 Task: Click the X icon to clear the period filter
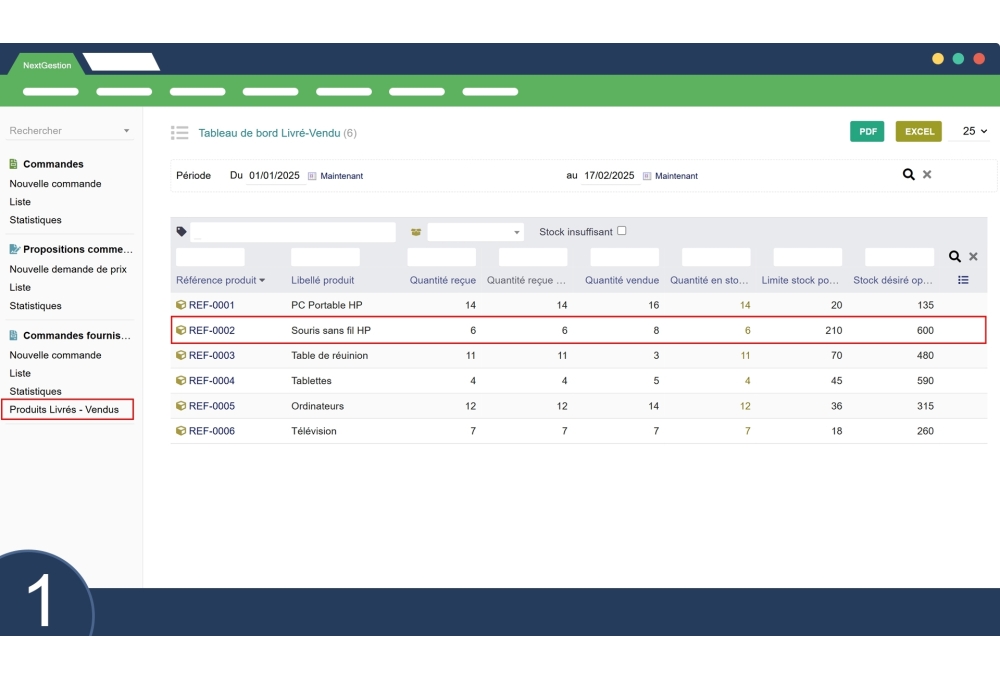[x=925, y=173]
